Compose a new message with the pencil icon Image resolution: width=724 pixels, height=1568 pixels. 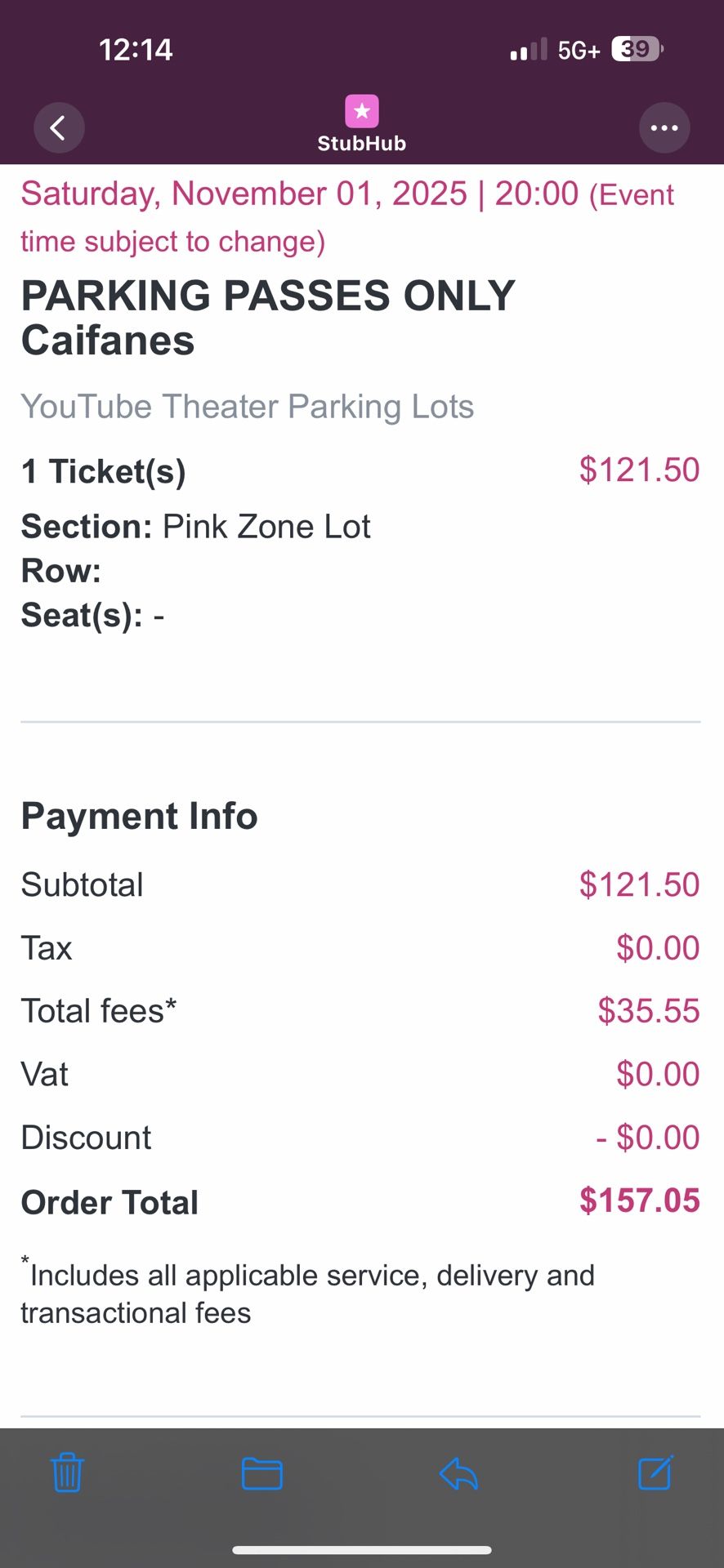(655, 1472)
